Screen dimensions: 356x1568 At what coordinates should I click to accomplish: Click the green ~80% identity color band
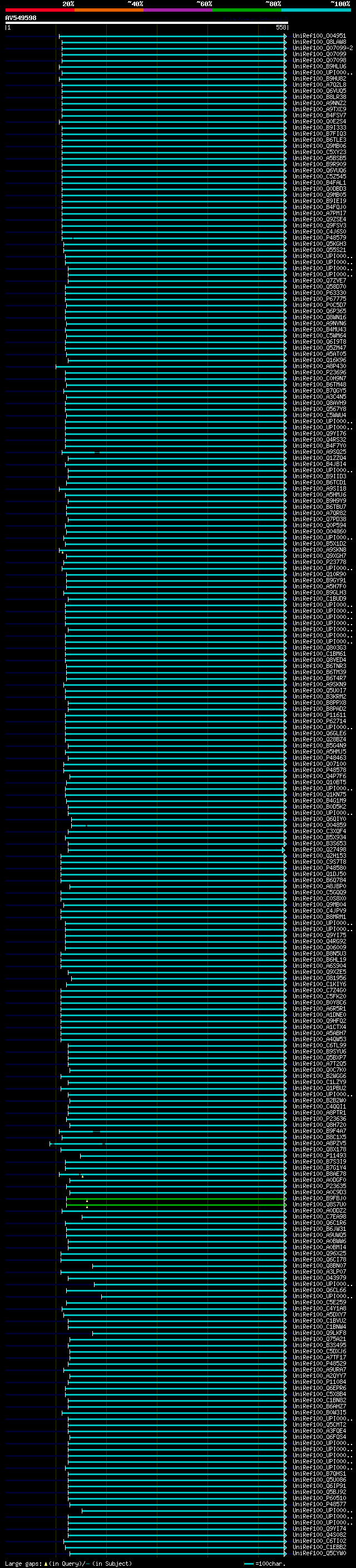click(x=247, y=10)
